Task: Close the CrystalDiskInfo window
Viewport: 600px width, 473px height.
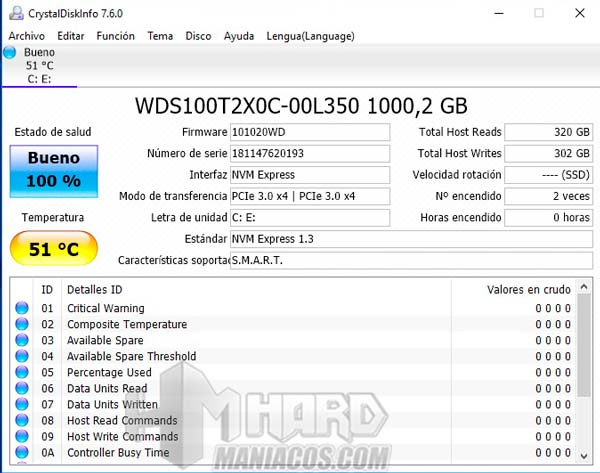Action: coord(580,13)
